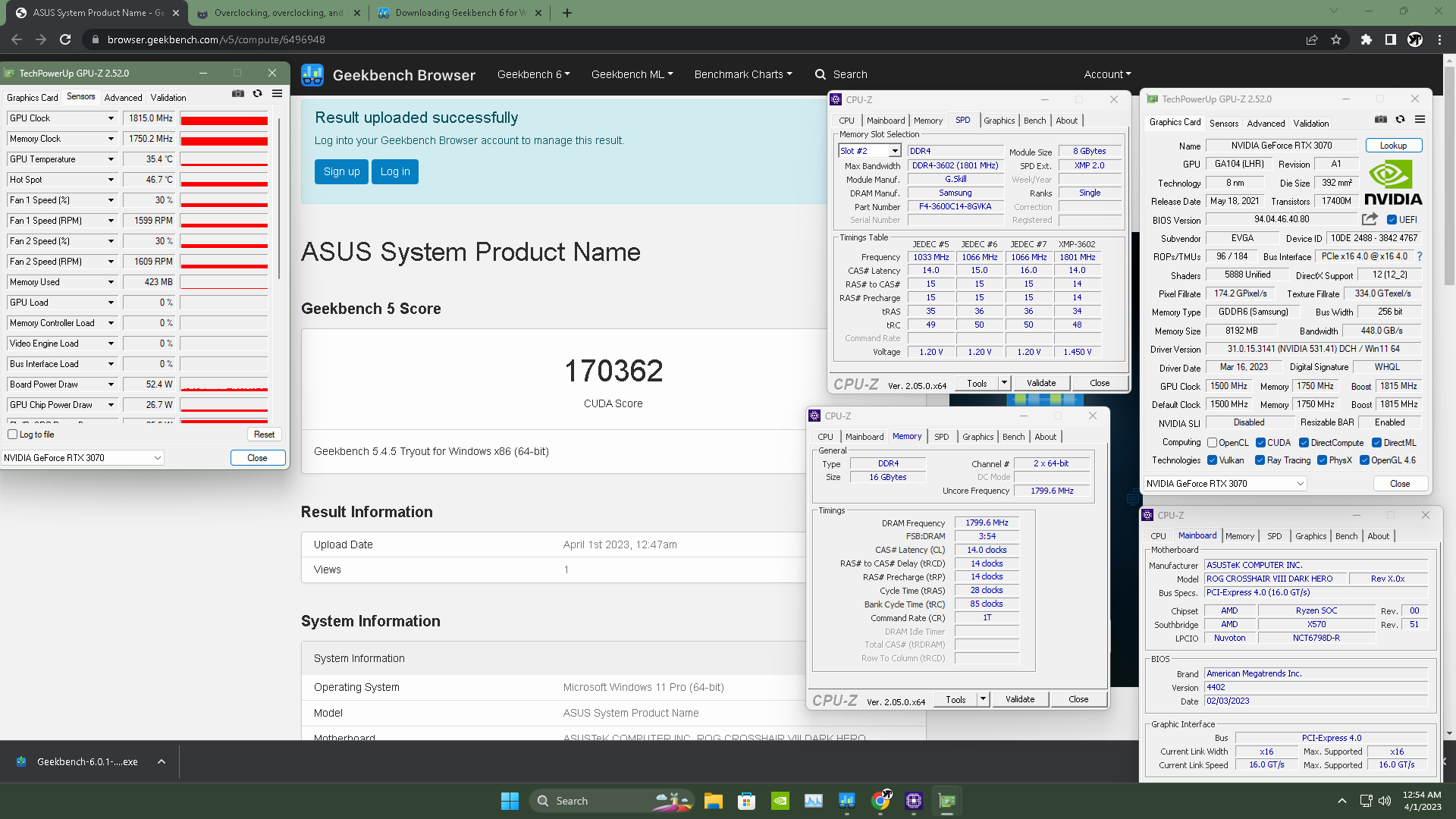The image size is (1456, 819).
Task: Click refresh icon in right GPU-Z Graphics Card window
Action: coord(1401,119)
